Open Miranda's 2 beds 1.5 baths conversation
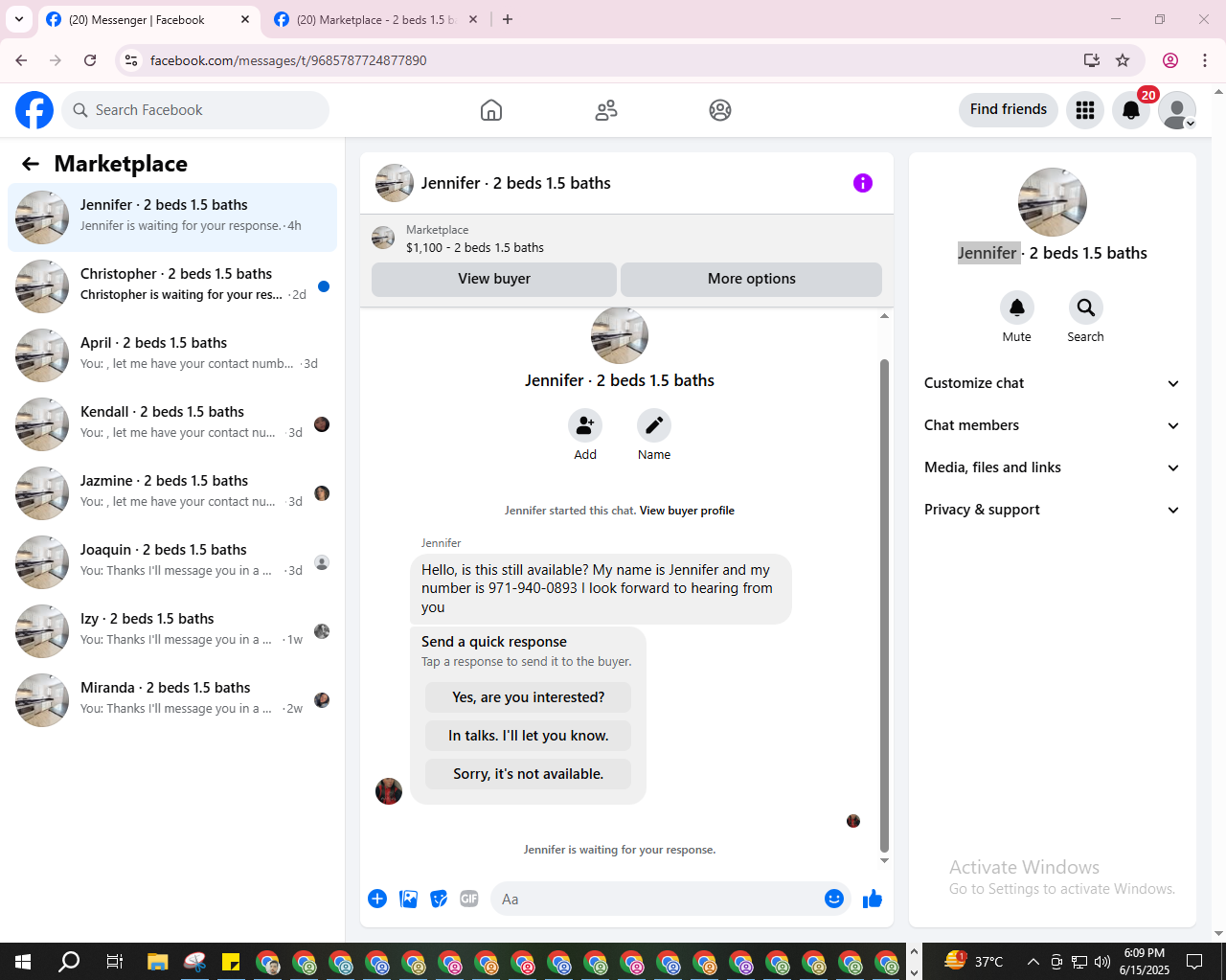This screenshot has width=1226, height=980. (172, 700)
